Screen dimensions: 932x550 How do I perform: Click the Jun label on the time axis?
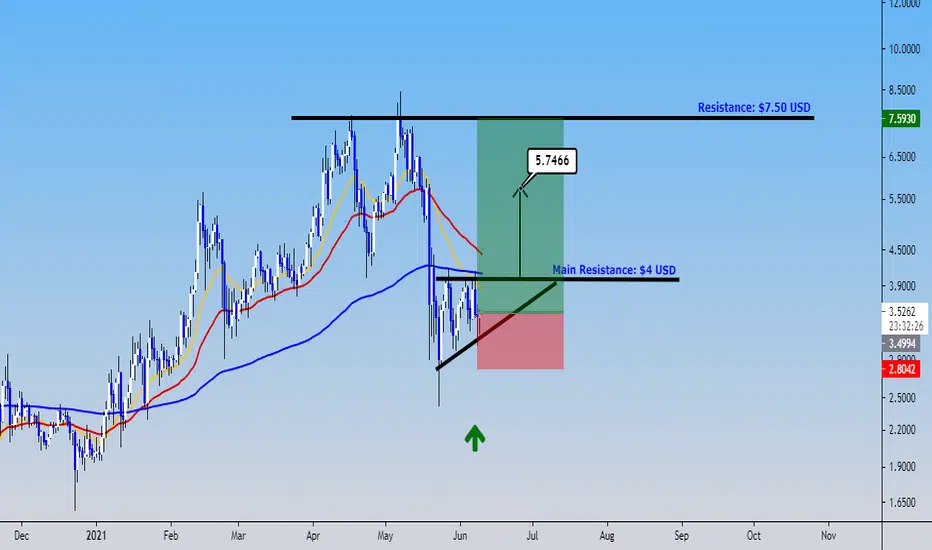[x=460, y=536]
